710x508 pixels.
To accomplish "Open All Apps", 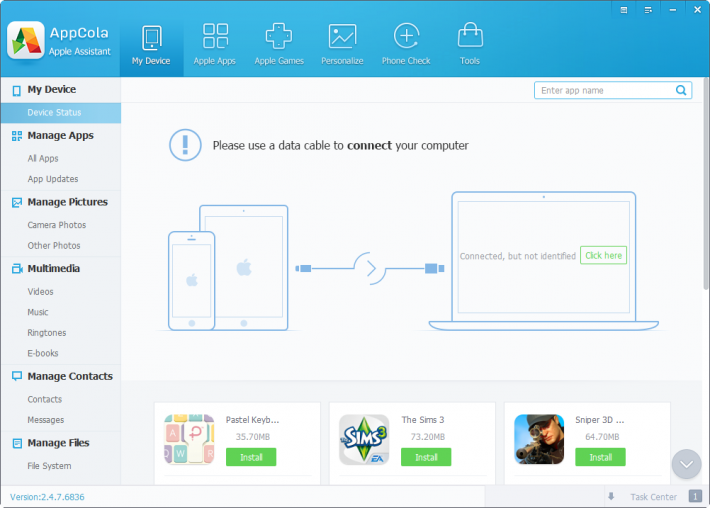I will 43,158.
